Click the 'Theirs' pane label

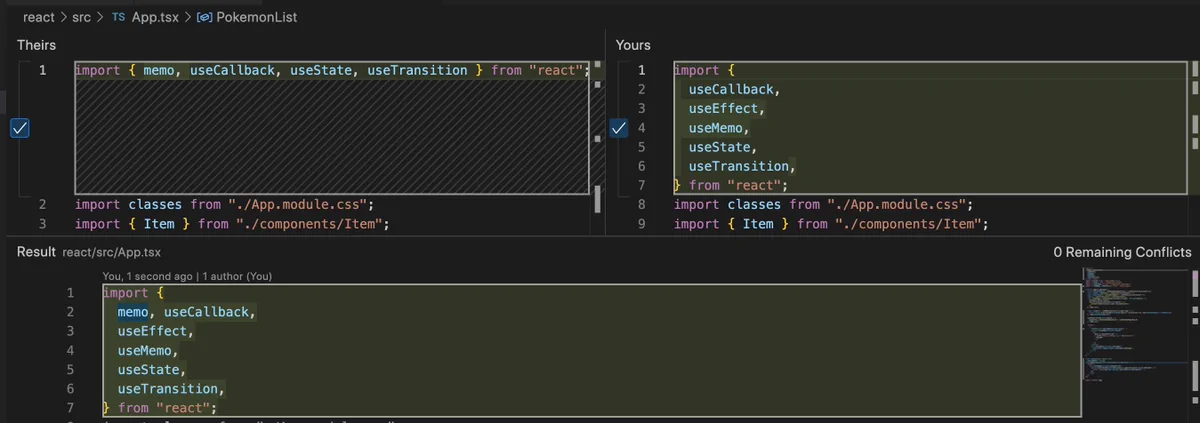click(36, 45)
